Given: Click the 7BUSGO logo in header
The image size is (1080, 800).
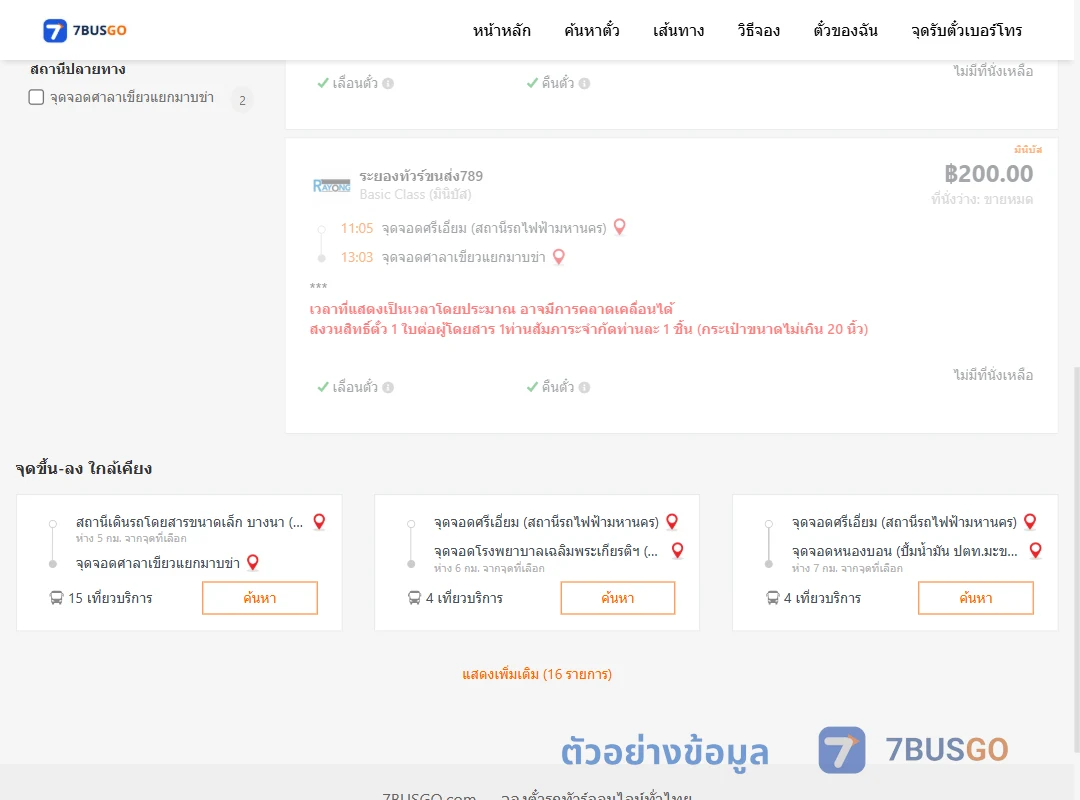Looking at the screenshot, I should [x=85, y=30].
